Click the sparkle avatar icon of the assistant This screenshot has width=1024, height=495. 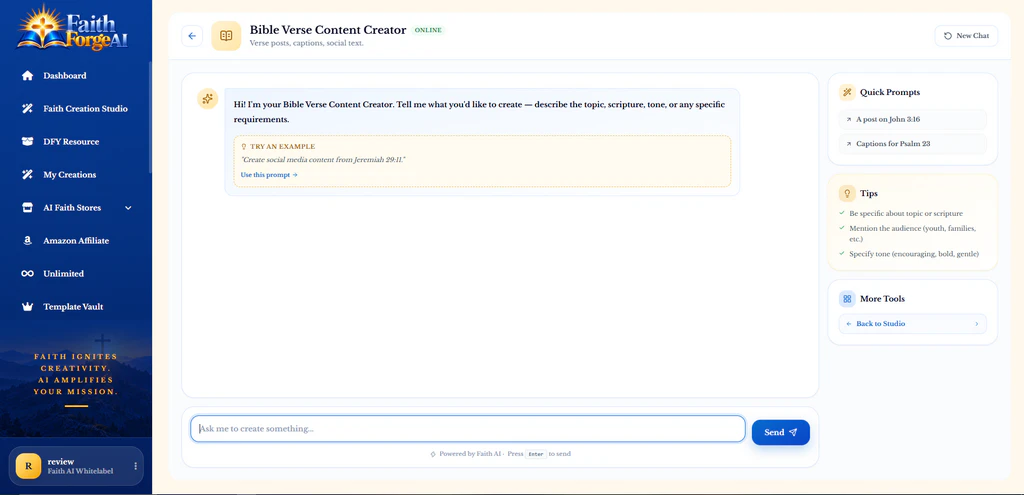tap(208, 99)
